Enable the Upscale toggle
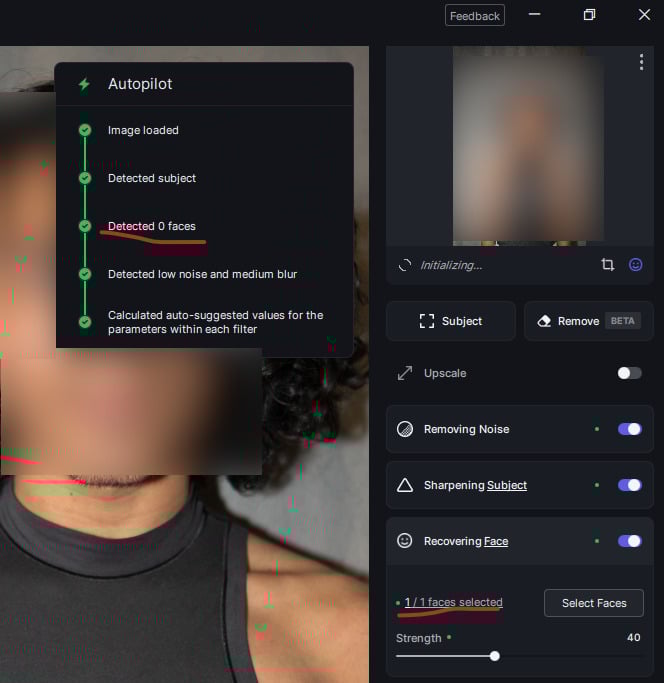Screen dimensions: 664x683 tap(629, 373)
